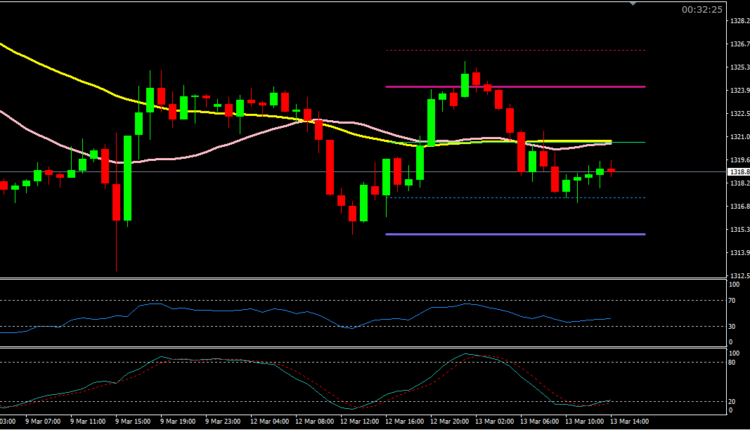The height and width of the screenshot is (430, 750).
Task: Click the long red candle after 12 Mar 08:00
Action: (328, 166)
